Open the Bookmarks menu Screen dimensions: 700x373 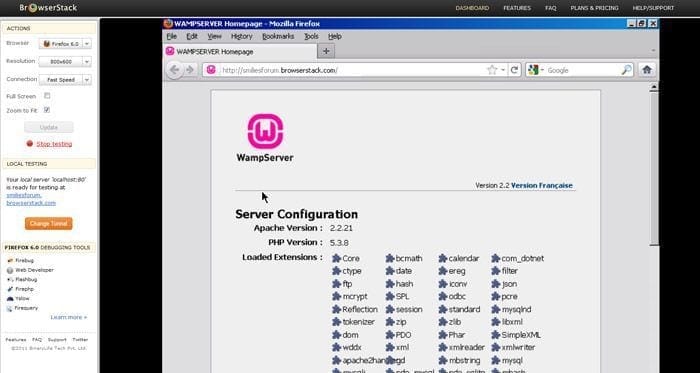pos(278,37)
